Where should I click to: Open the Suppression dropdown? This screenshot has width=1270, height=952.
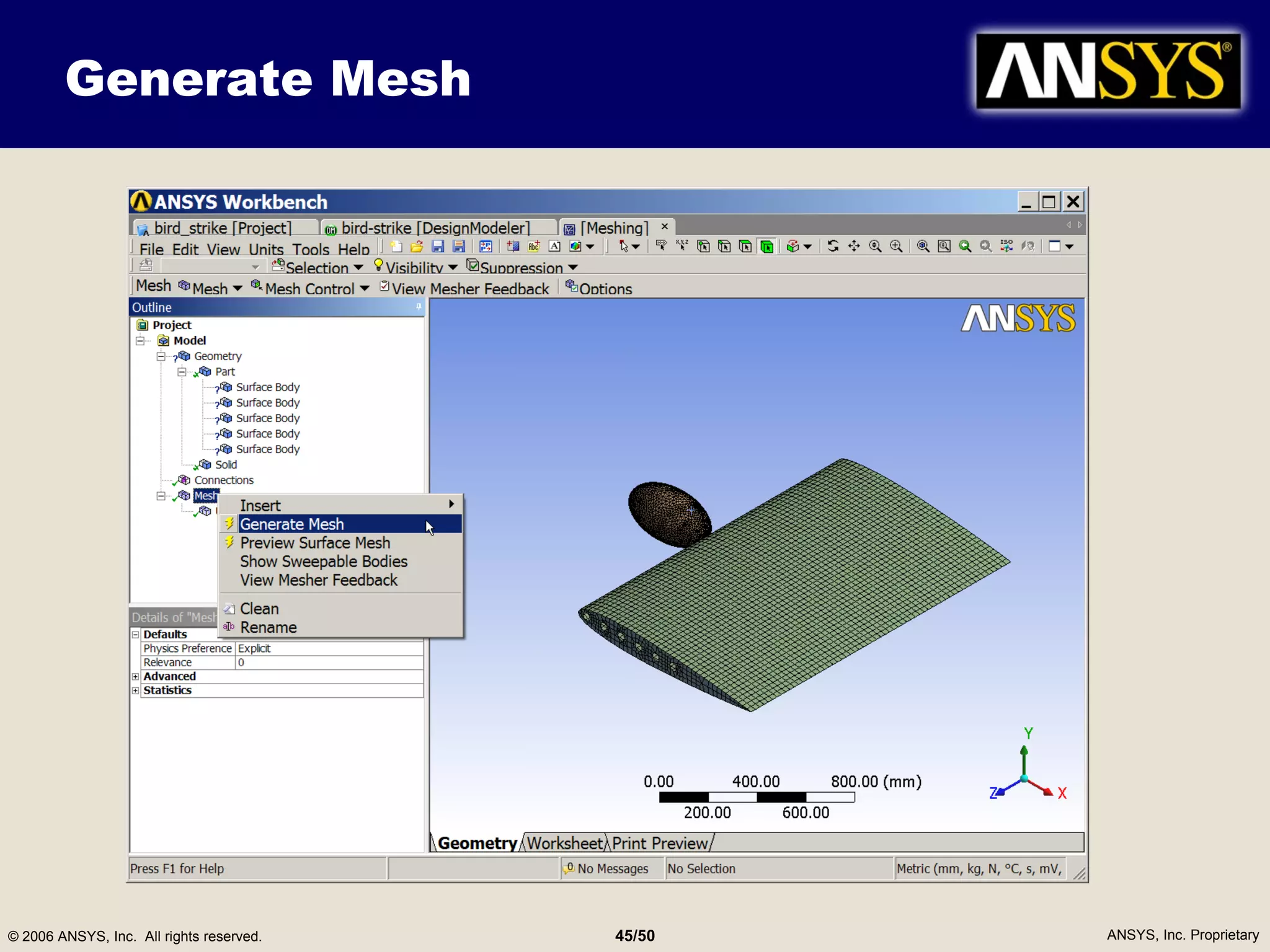point(522,268)
